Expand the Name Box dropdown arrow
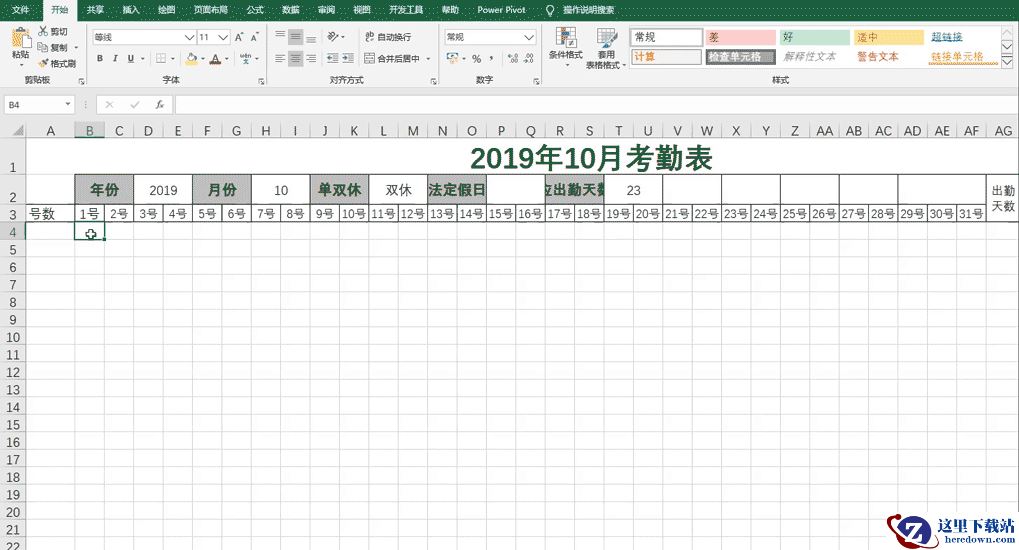 tap(68, 104)
